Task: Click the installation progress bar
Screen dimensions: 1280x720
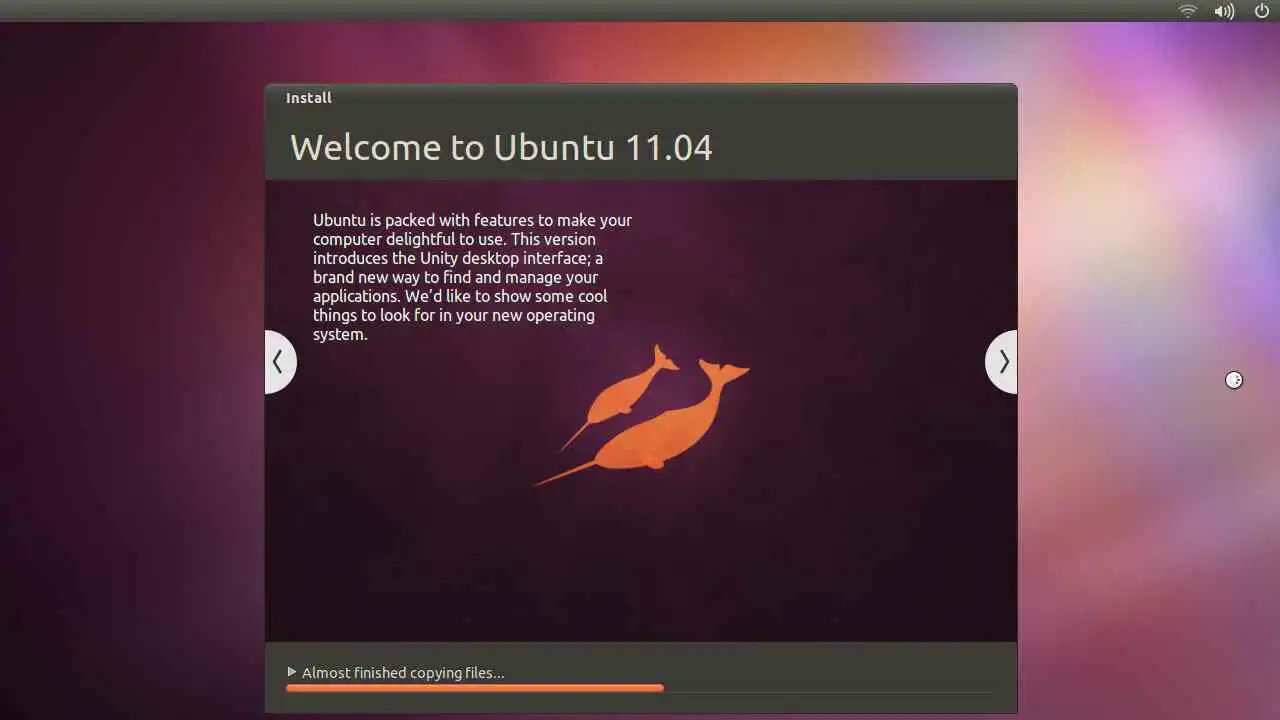Action: tap(638, 688)
